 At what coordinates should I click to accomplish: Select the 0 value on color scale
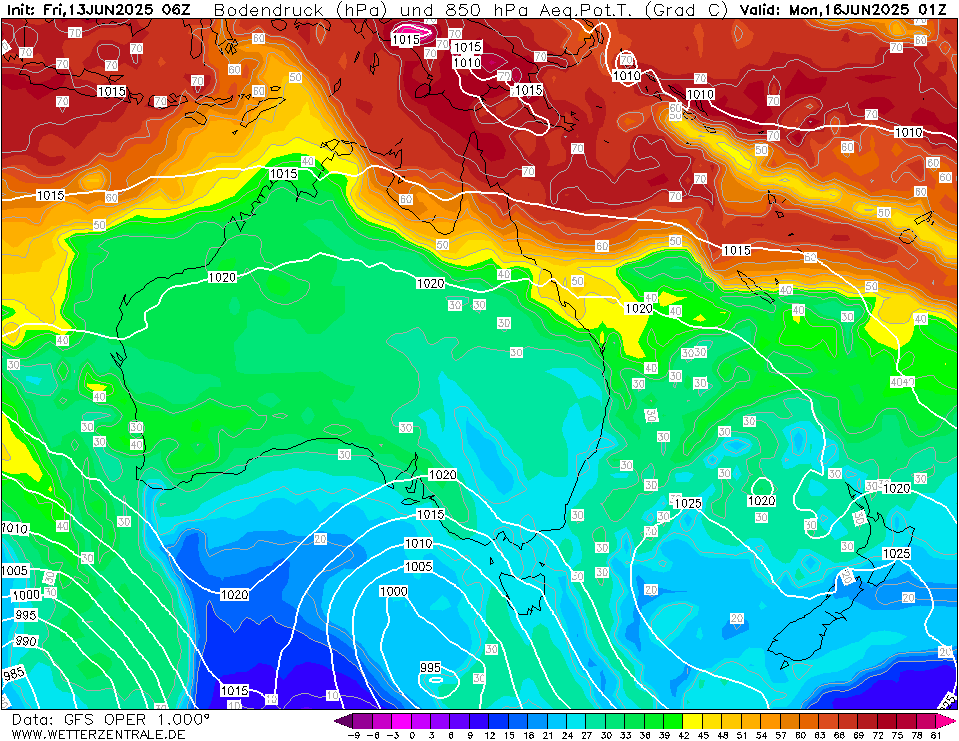[x=412, y=735]
